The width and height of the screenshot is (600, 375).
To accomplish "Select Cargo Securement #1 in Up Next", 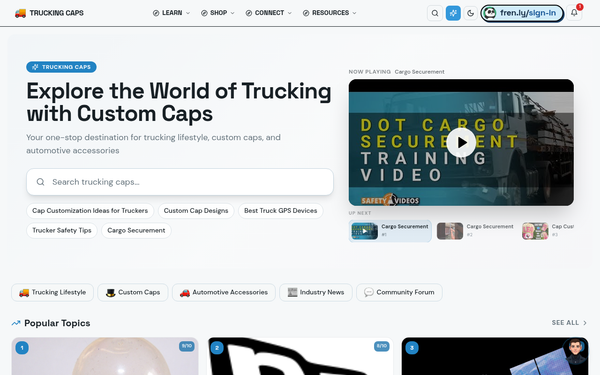I will tap(390, 231).
